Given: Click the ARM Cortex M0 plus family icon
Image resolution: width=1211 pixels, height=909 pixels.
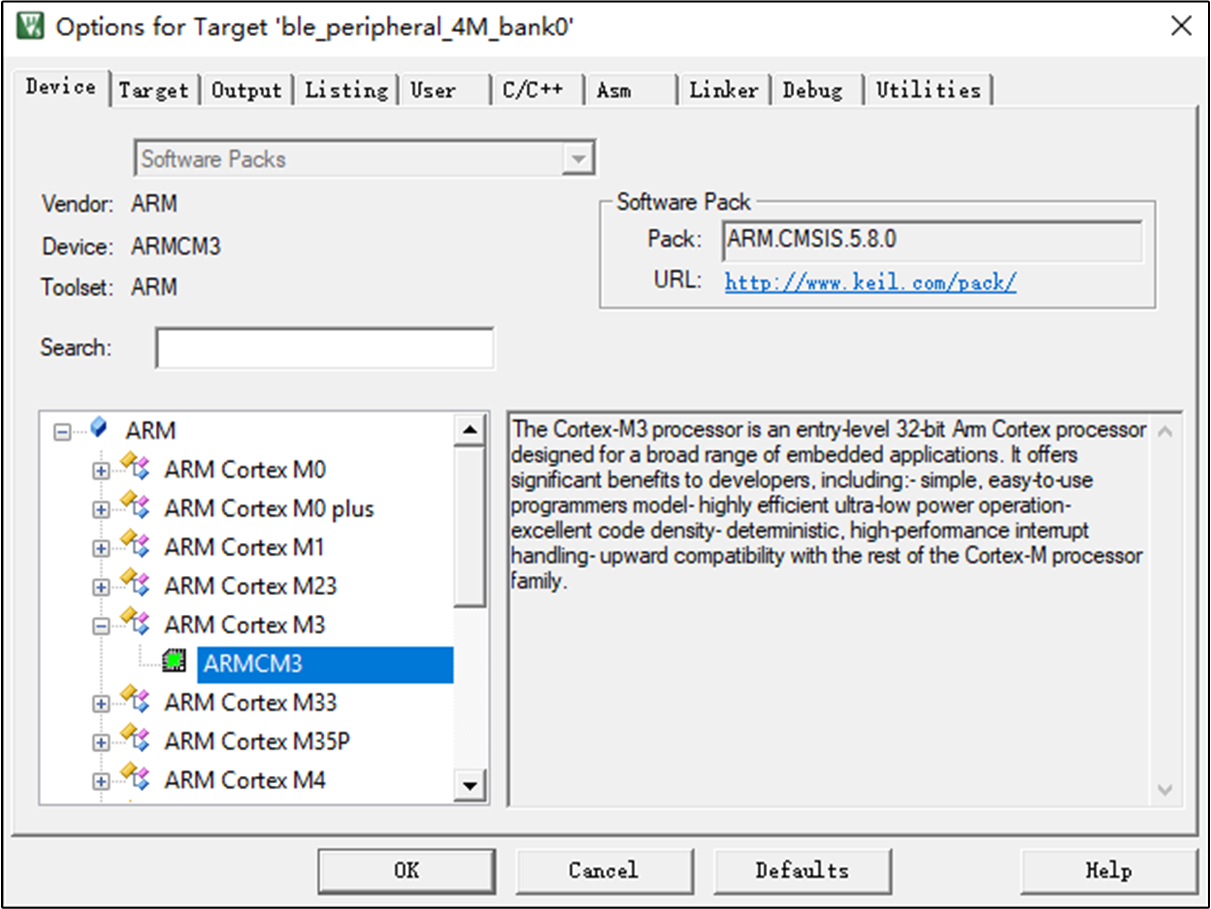Looking at the screenshot, I should [x=135, y=506].
